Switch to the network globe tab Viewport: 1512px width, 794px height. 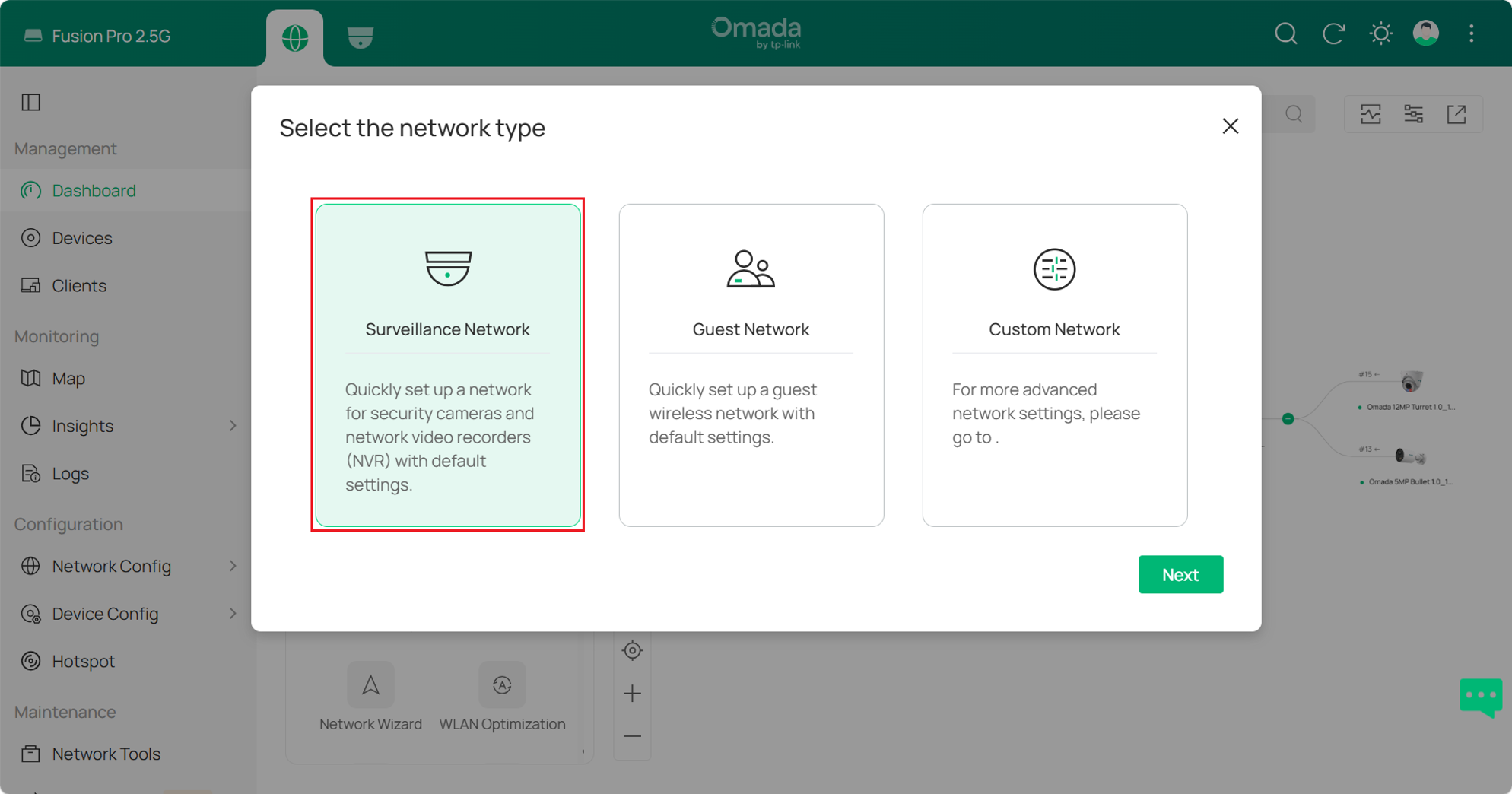[x=295, y=37]
